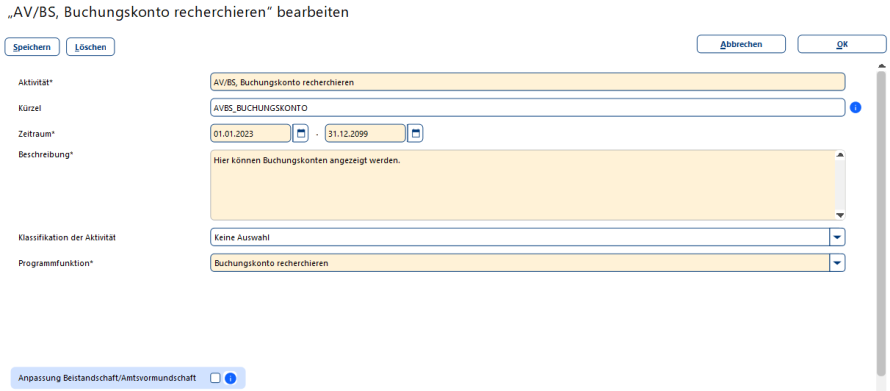This screenshot has height=391, width=890.
Task: Click the Programmfunktion* label
Action: click(x=56, y=263)
